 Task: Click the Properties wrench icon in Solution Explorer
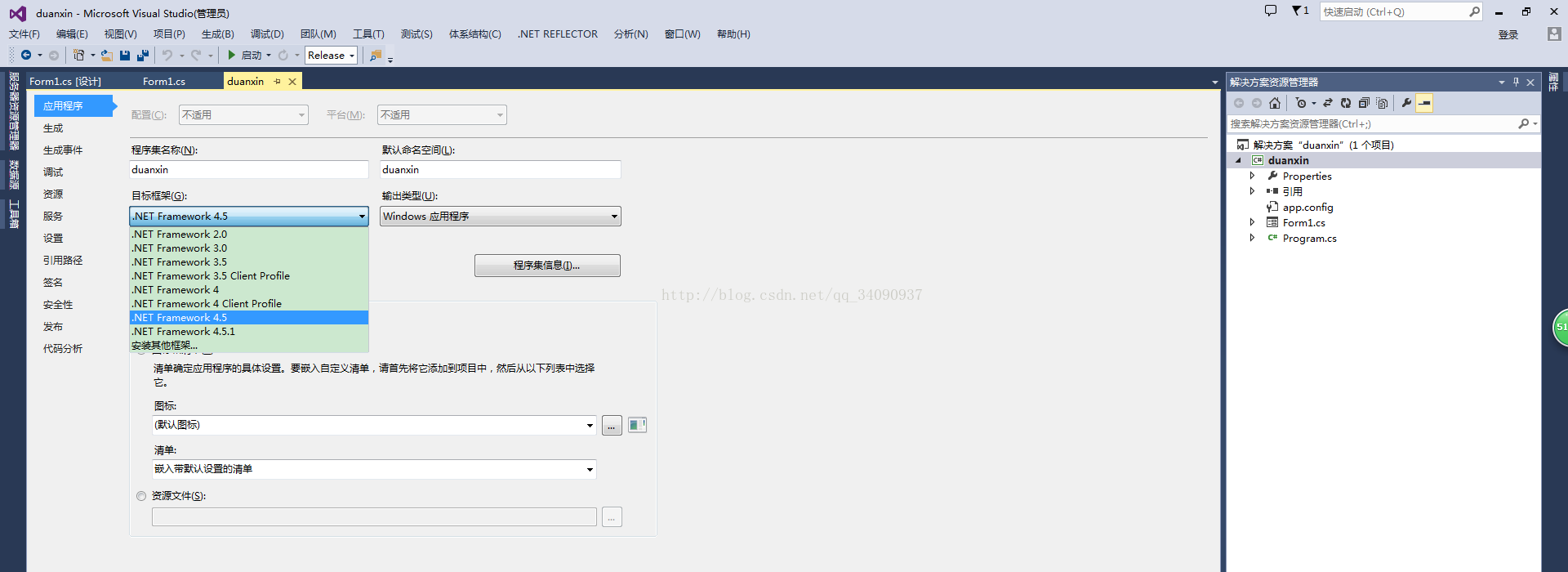pyautogui.click(x=1406, y=103)
